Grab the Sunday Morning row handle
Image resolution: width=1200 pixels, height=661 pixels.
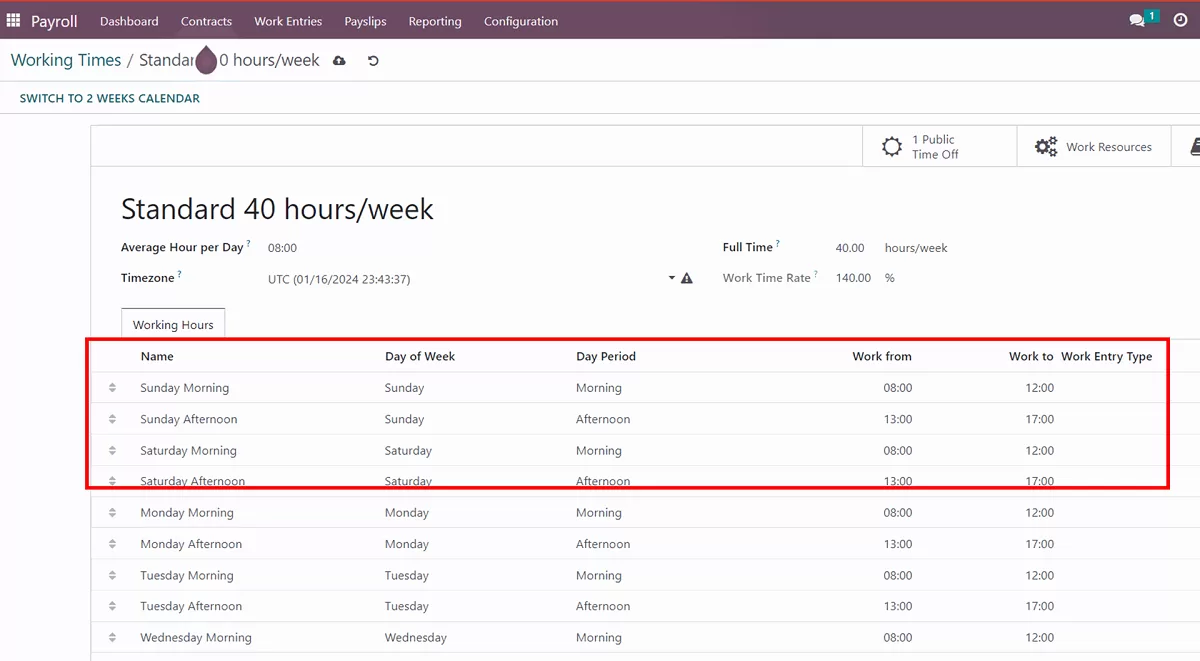click(x=112, y=388)
